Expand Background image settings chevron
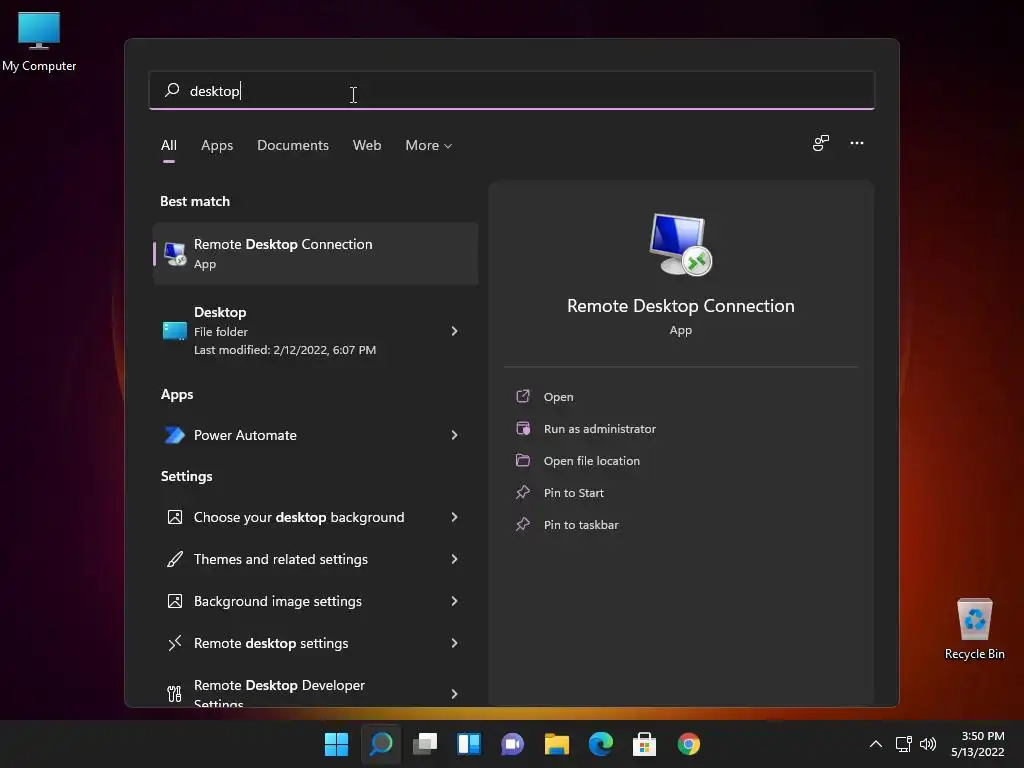This screenshot has width=1024, height=768. (455, 601)
